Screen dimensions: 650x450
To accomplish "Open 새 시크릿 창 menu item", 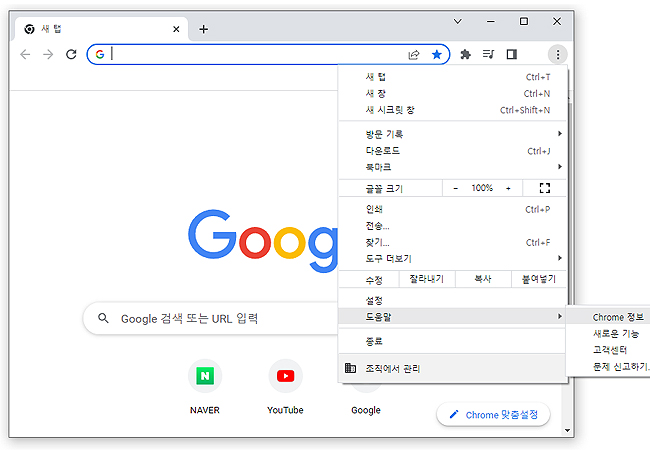I will click(453, 110).
